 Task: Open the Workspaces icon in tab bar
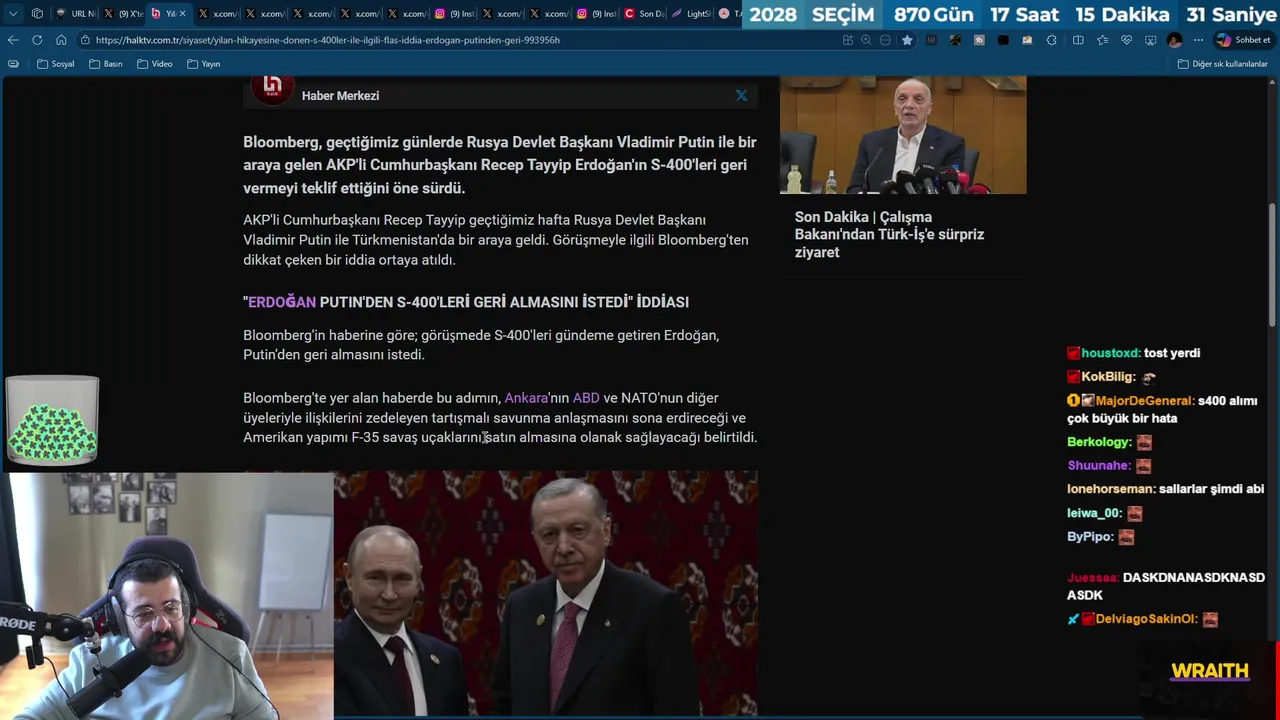coord(37,14)
